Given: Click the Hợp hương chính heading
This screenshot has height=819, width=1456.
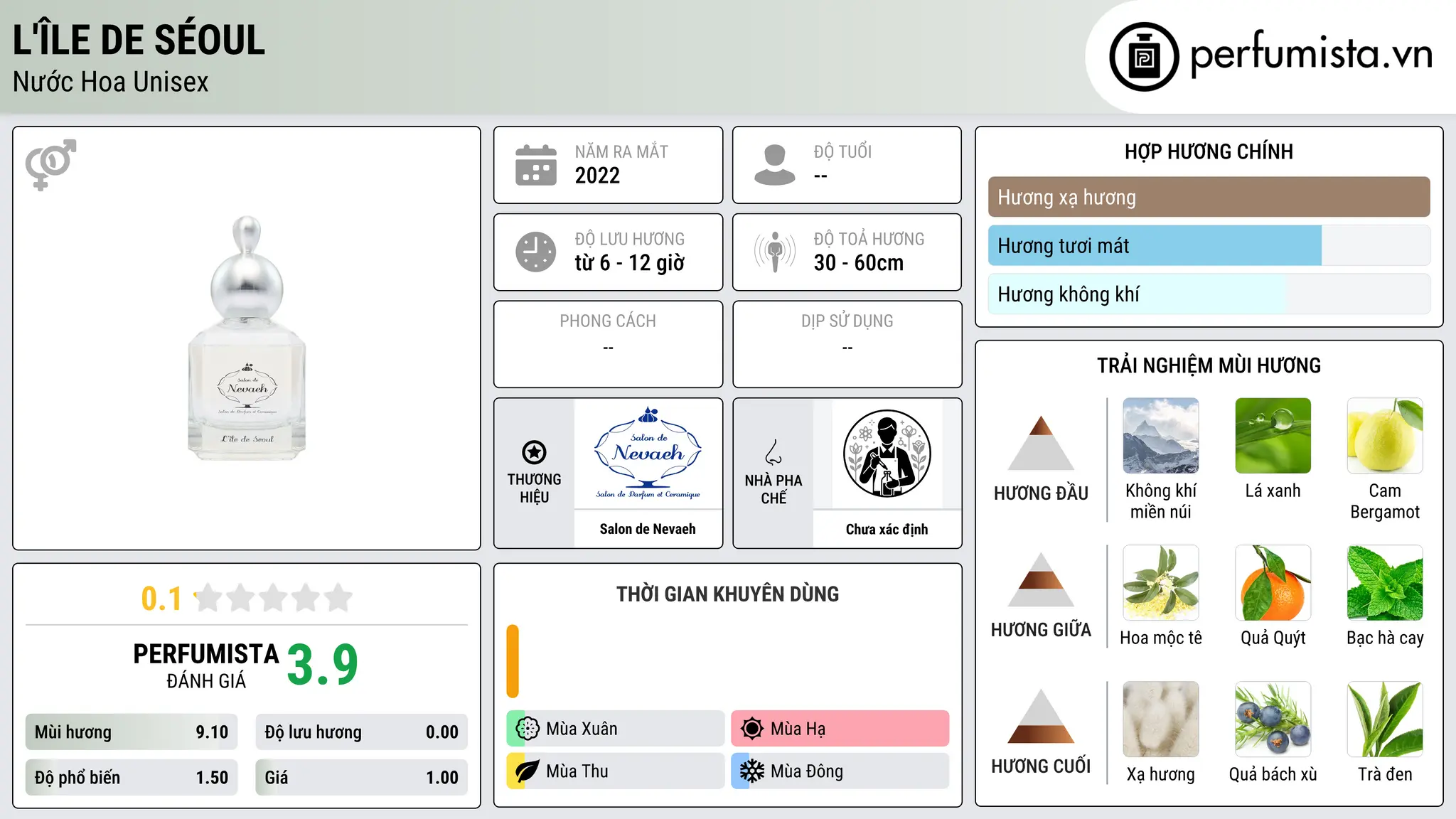Looking at the screenshot, I should 1209,152.
